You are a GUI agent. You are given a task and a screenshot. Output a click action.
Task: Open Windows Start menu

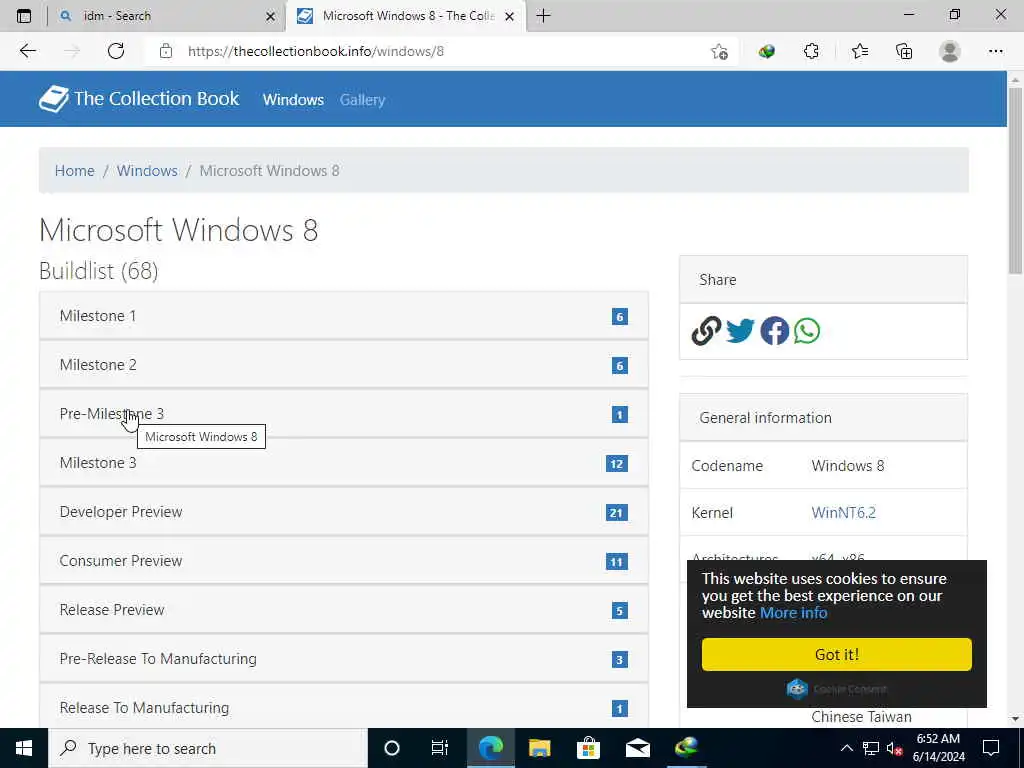point(24,748)
